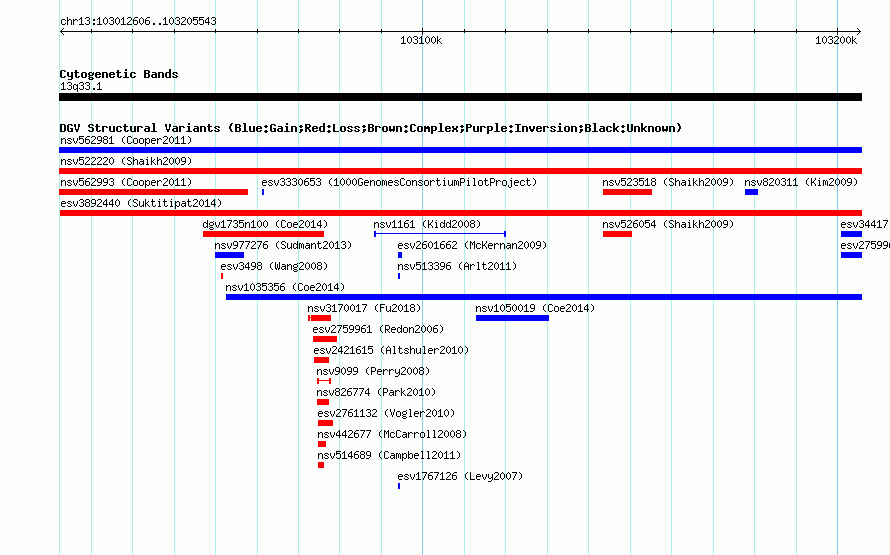
Task: Open esv3330653 (1000GenomesConsortiumPilotProject) variant
Action: pos(399,182)
